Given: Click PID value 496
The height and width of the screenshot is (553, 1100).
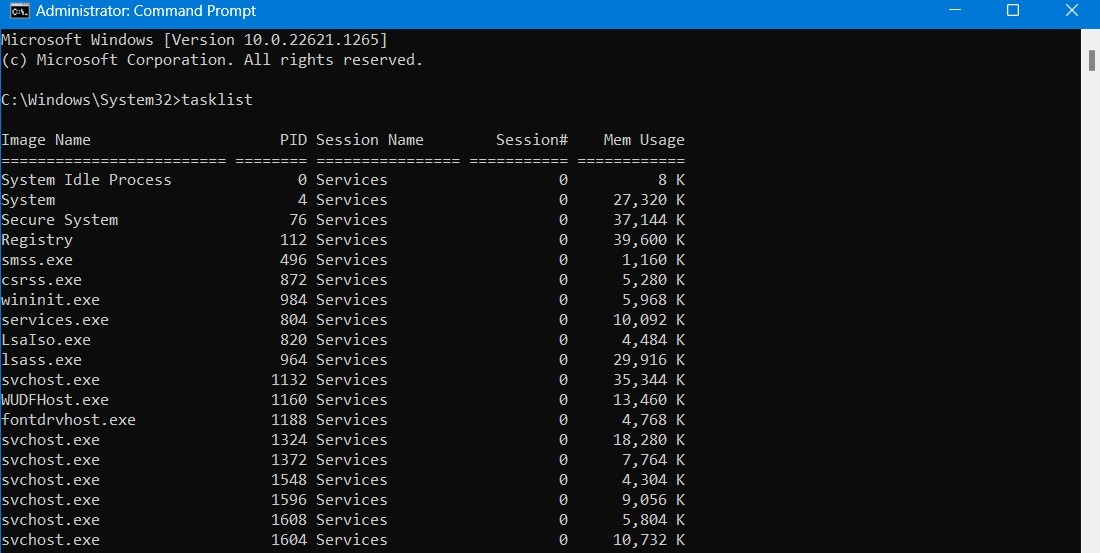Looking at the screenshot, I should click(x=293, y=260).
